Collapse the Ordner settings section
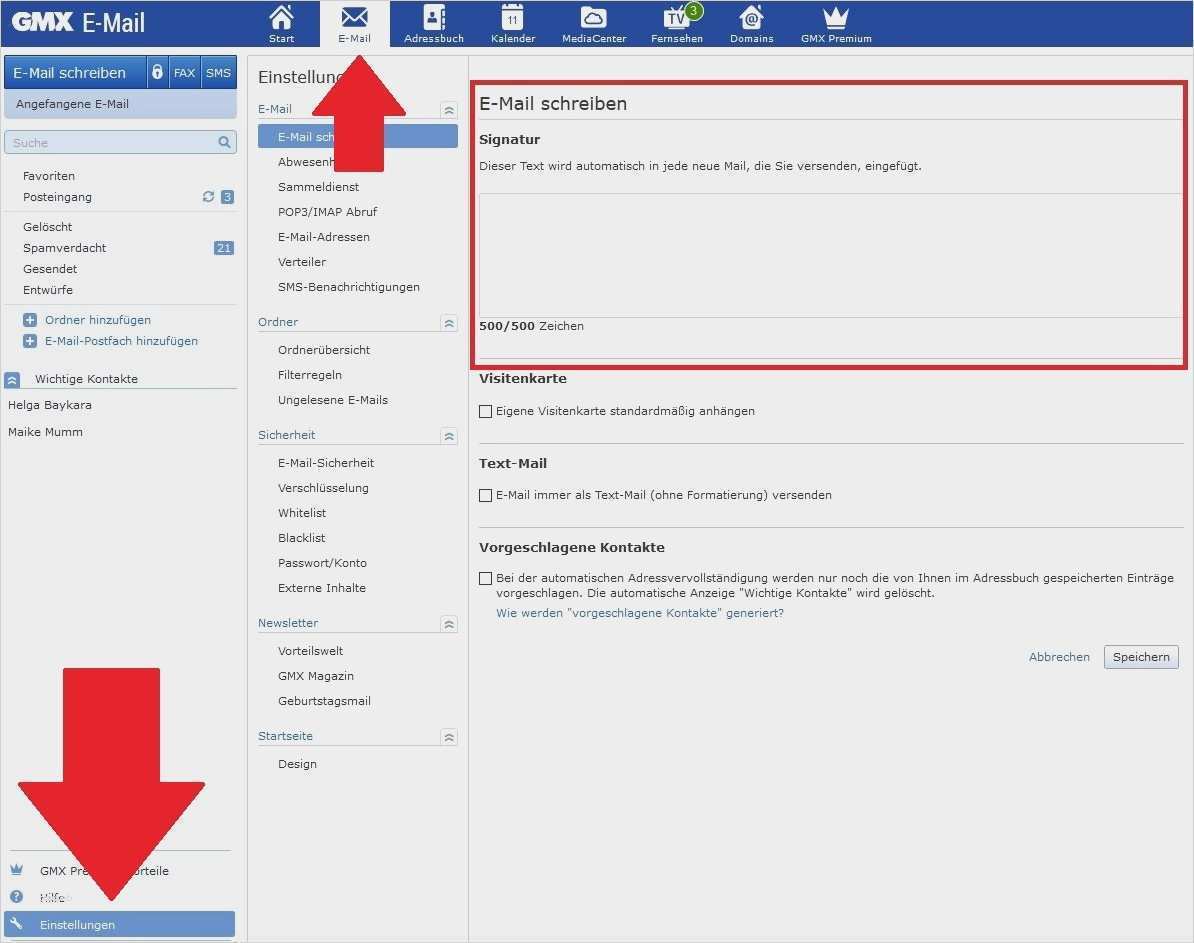The width and height of the screenshot is (1194, 943). (449, 322)
